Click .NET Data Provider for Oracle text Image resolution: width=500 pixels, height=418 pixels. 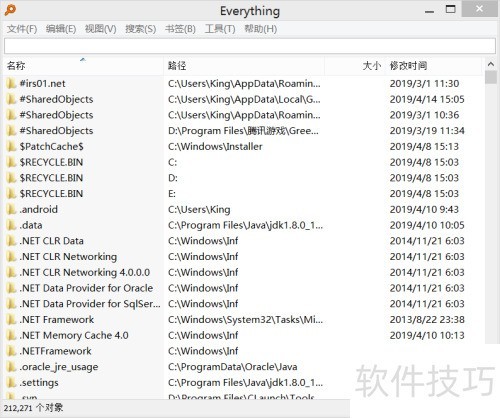[86, 288]
